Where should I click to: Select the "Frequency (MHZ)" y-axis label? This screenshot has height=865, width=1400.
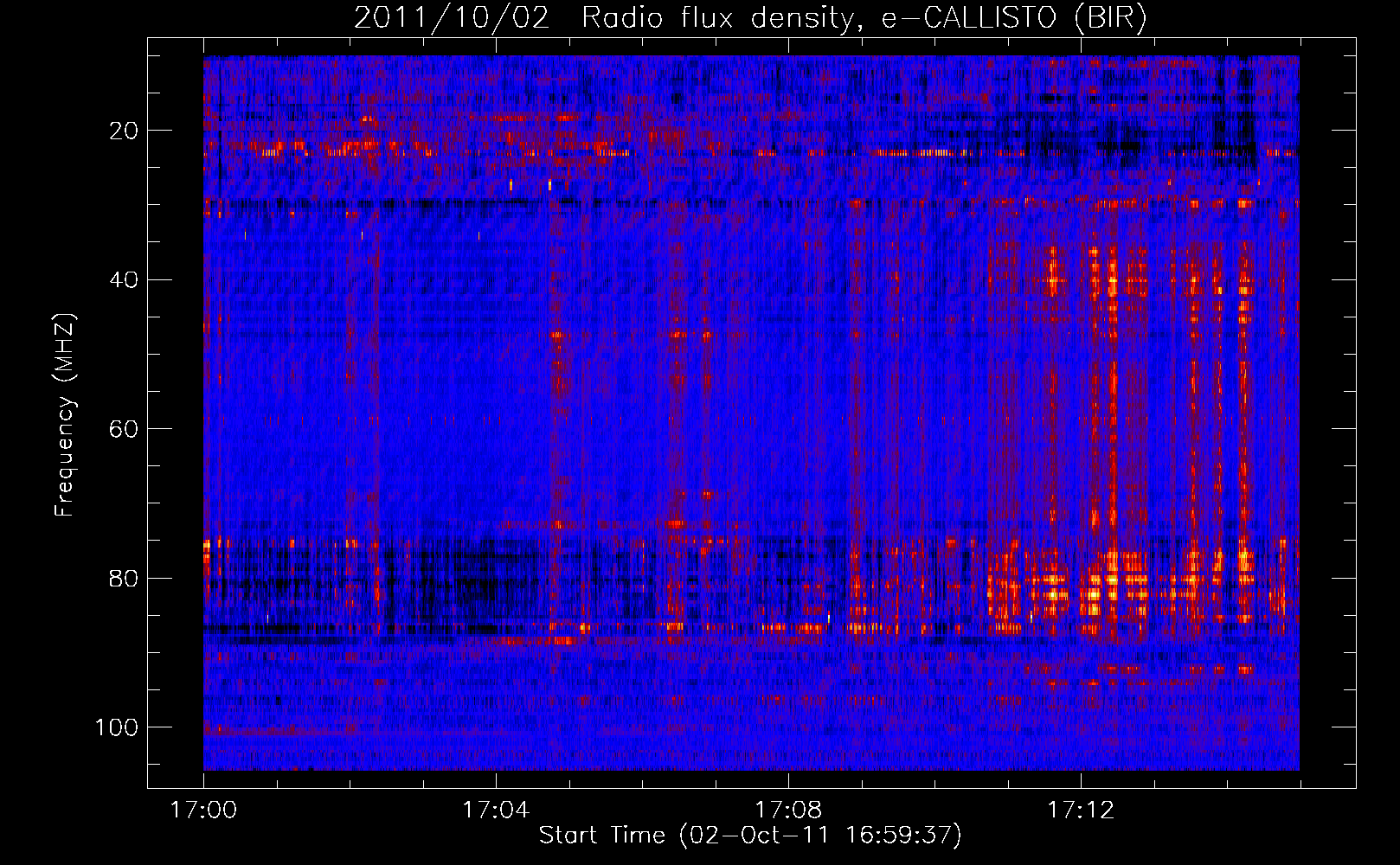[x=65, y=414]
